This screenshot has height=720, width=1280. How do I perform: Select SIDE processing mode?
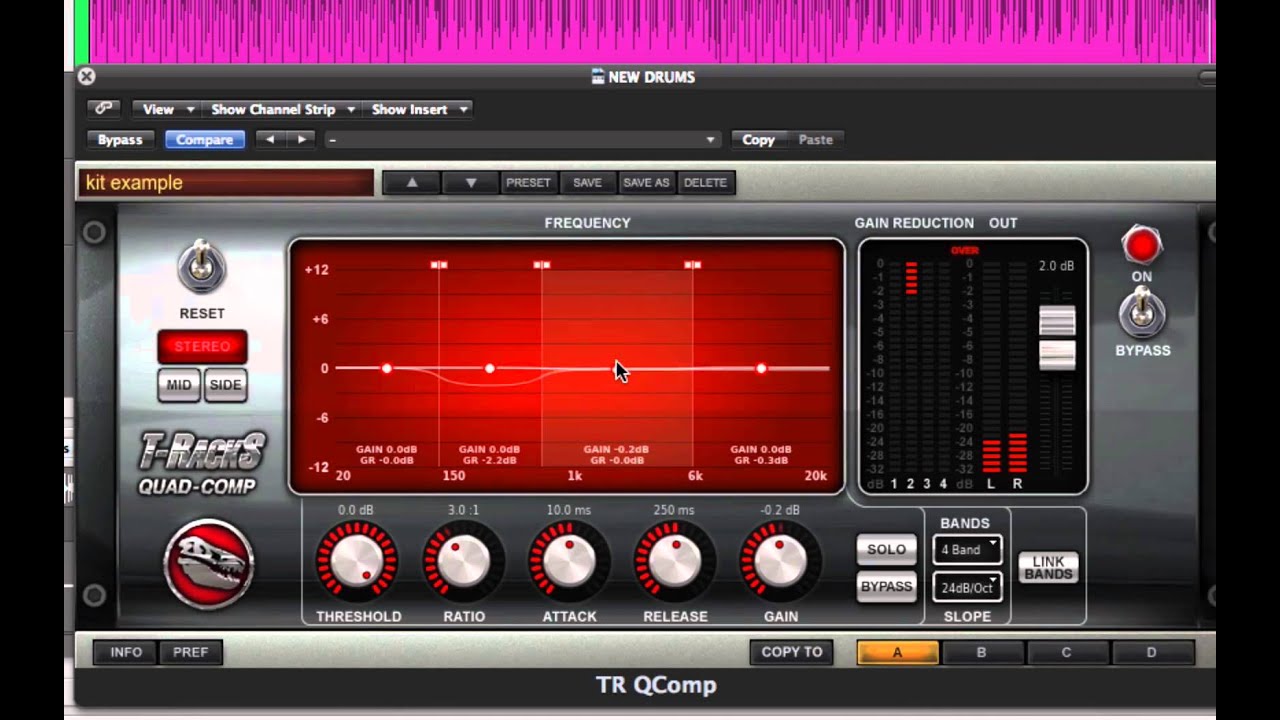[x=225, y=385]
